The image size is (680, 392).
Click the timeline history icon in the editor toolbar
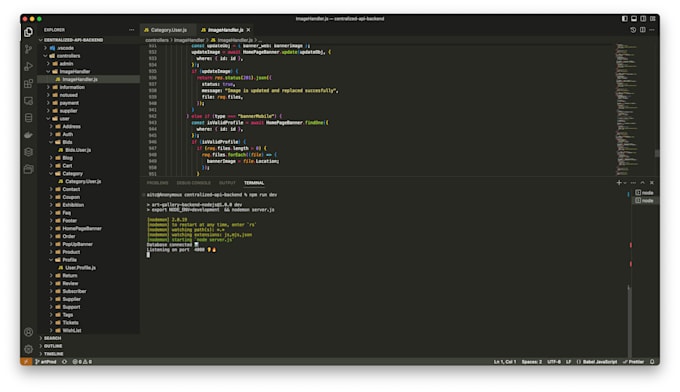pos(633,30)
